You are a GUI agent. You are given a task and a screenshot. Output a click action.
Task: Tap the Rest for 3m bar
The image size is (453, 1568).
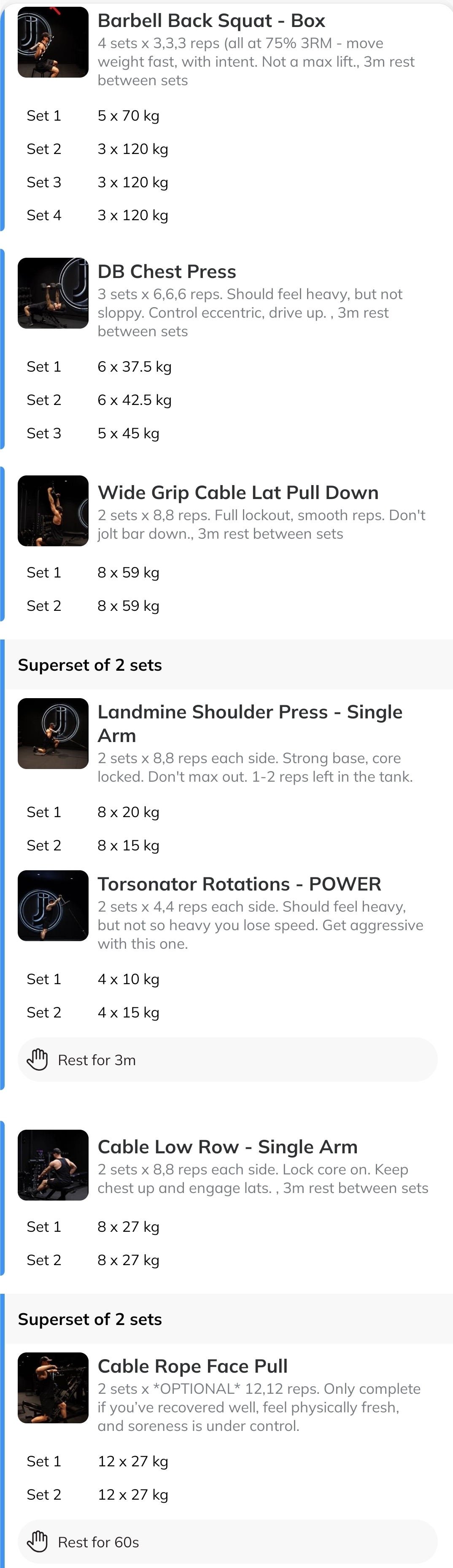(x=227, y=1059)
